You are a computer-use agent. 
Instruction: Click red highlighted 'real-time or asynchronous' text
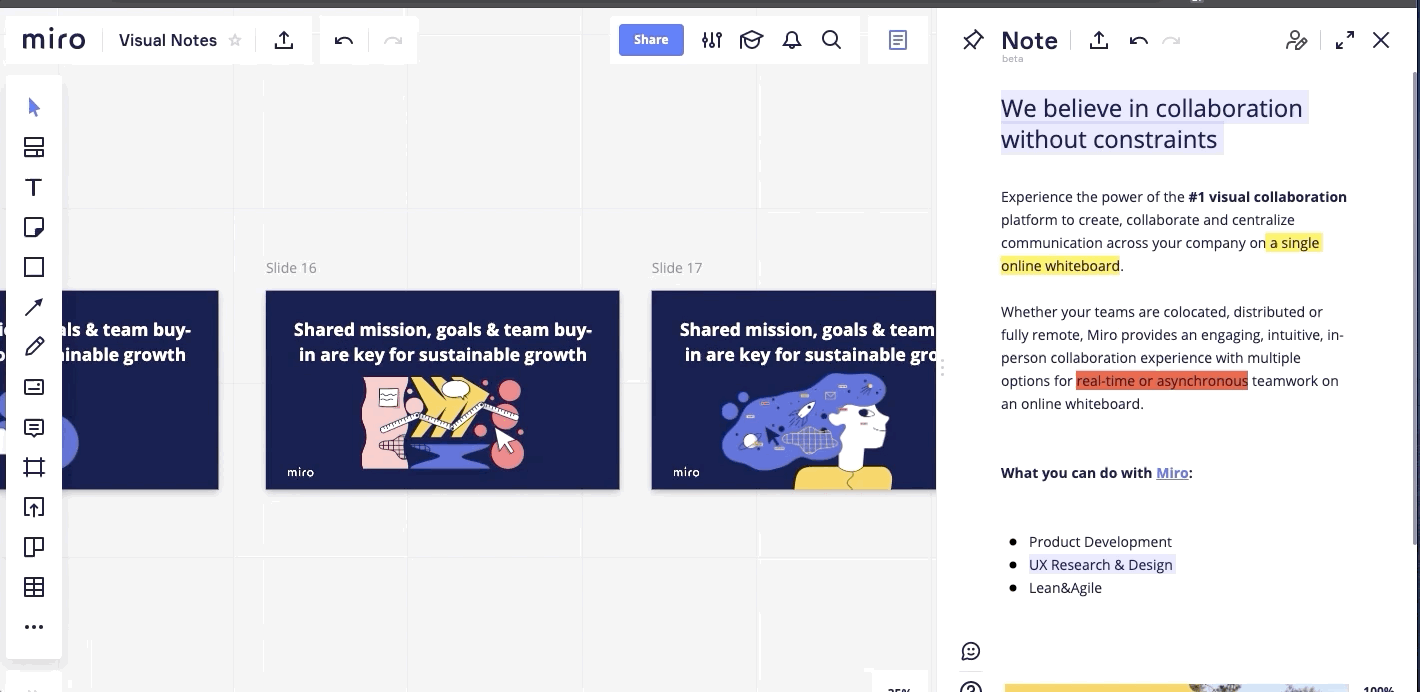coord(1162,381)
